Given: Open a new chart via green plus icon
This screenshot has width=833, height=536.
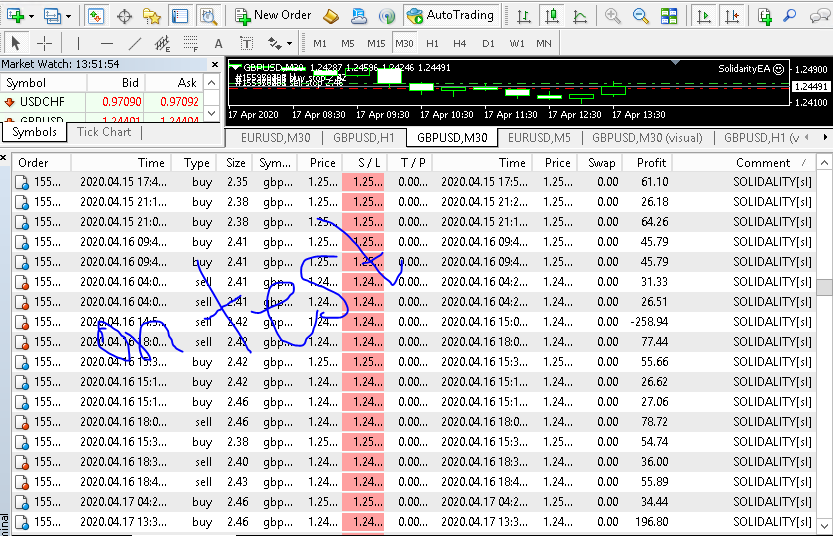Looking at the screenshot, I should [15, 16].
